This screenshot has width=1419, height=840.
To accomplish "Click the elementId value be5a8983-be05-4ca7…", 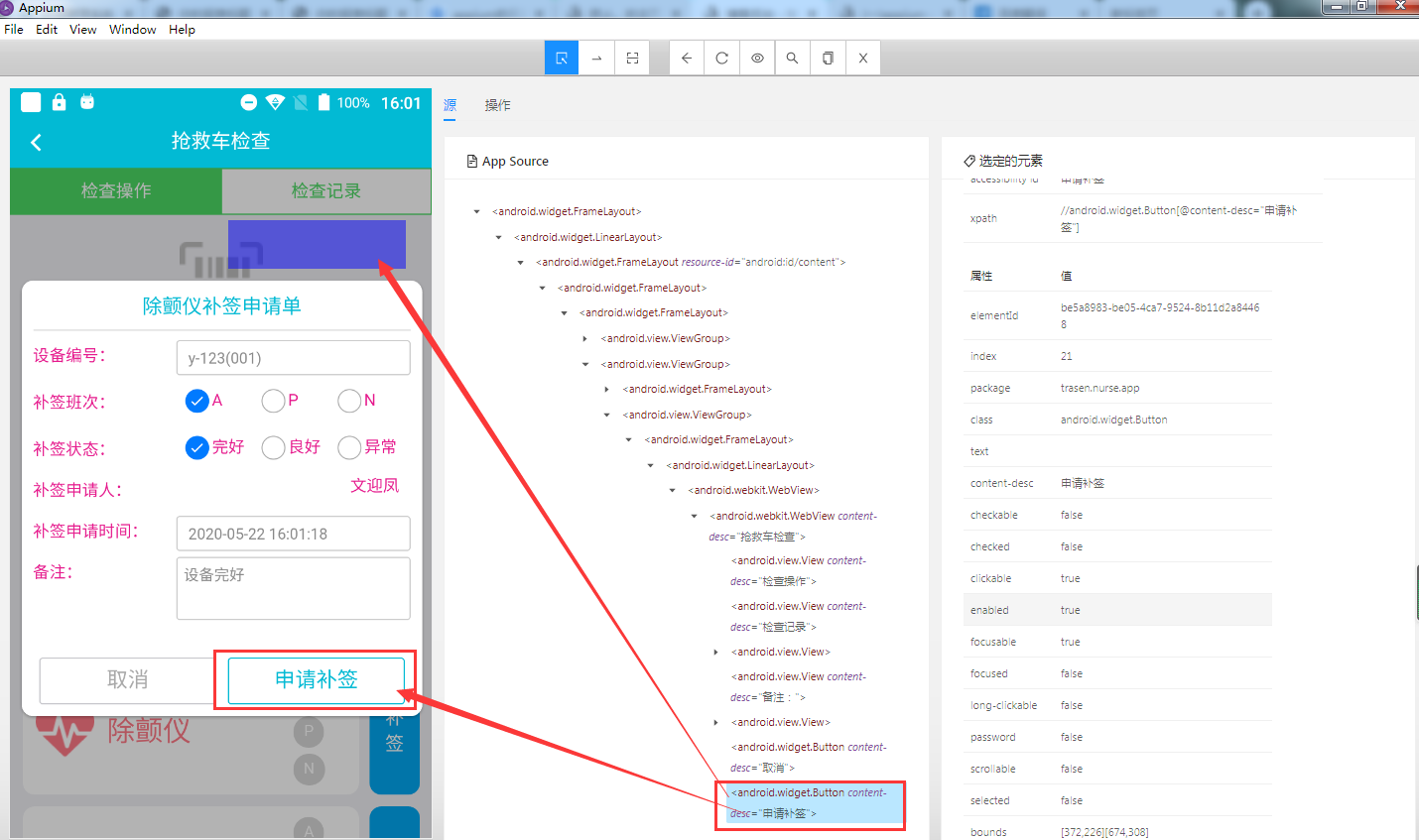I will pyautogui.click(x=1160, y=316).
